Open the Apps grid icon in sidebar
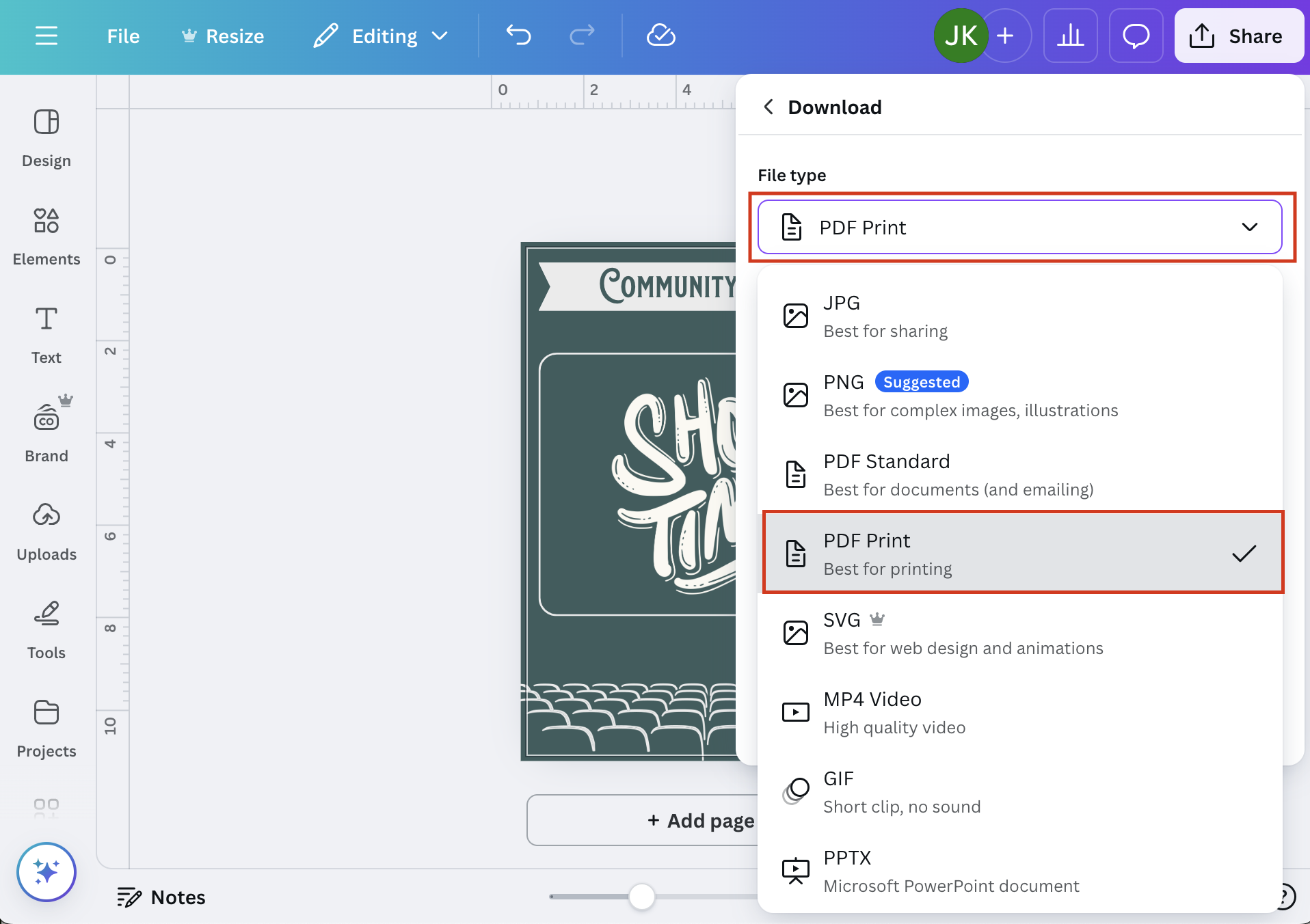The image size is (1310, 924). [x=46, y=808]
